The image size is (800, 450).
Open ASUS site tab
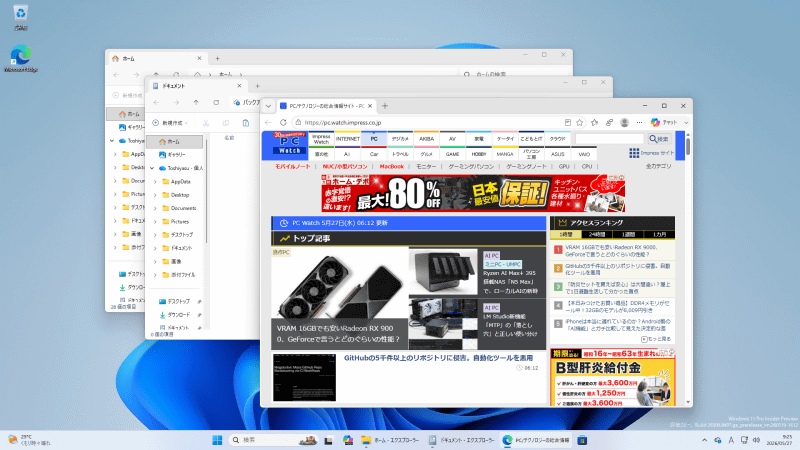click(x=557, y=154)
